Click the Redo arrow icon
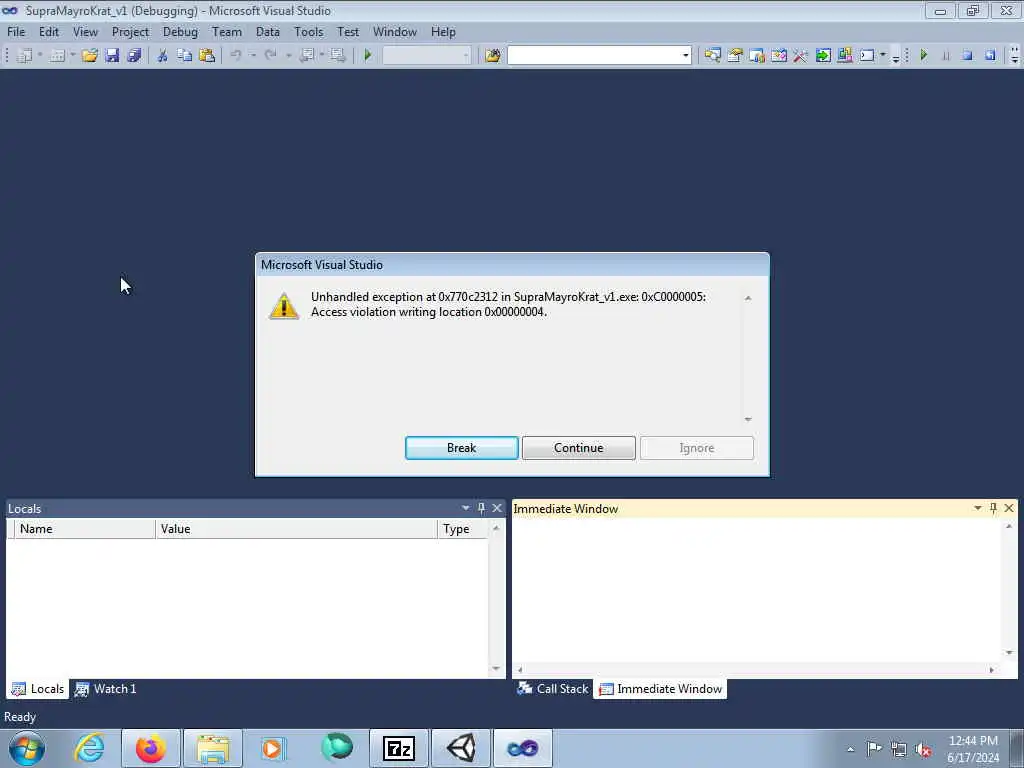1024x768 pixels. pos(270,56)
